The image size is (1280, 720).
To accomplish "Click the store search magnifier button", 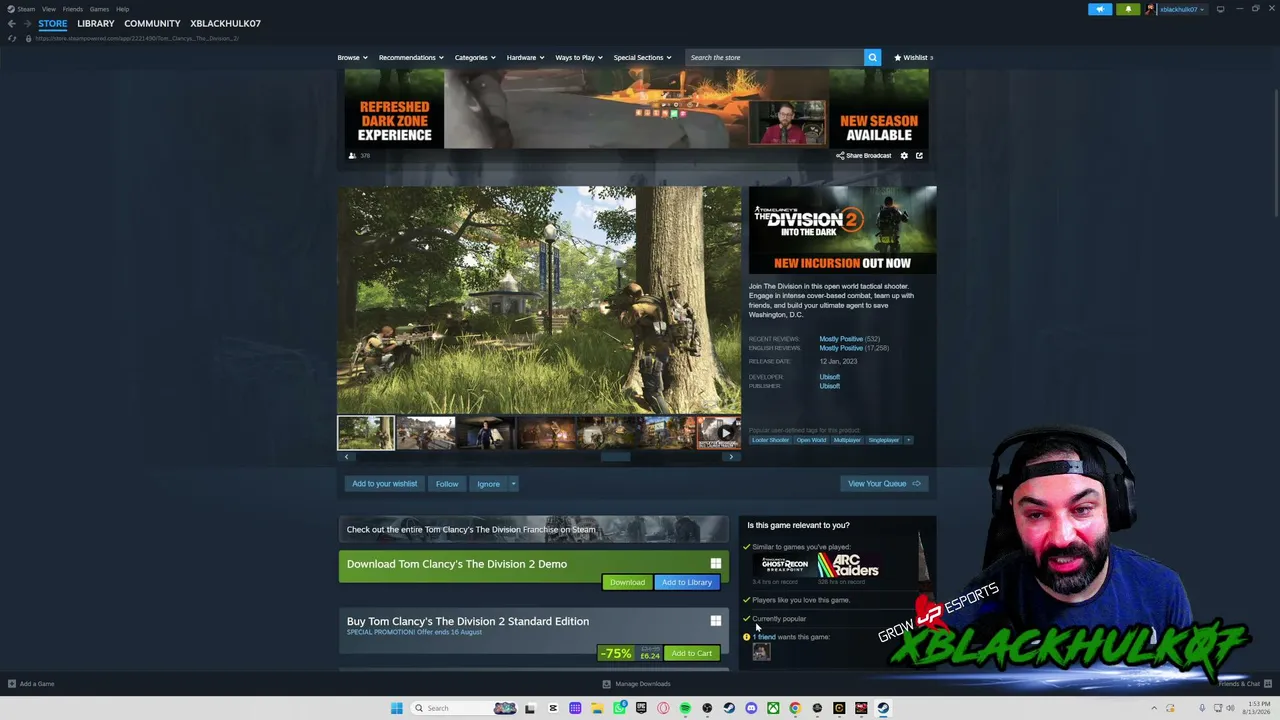I will [872, 57].
